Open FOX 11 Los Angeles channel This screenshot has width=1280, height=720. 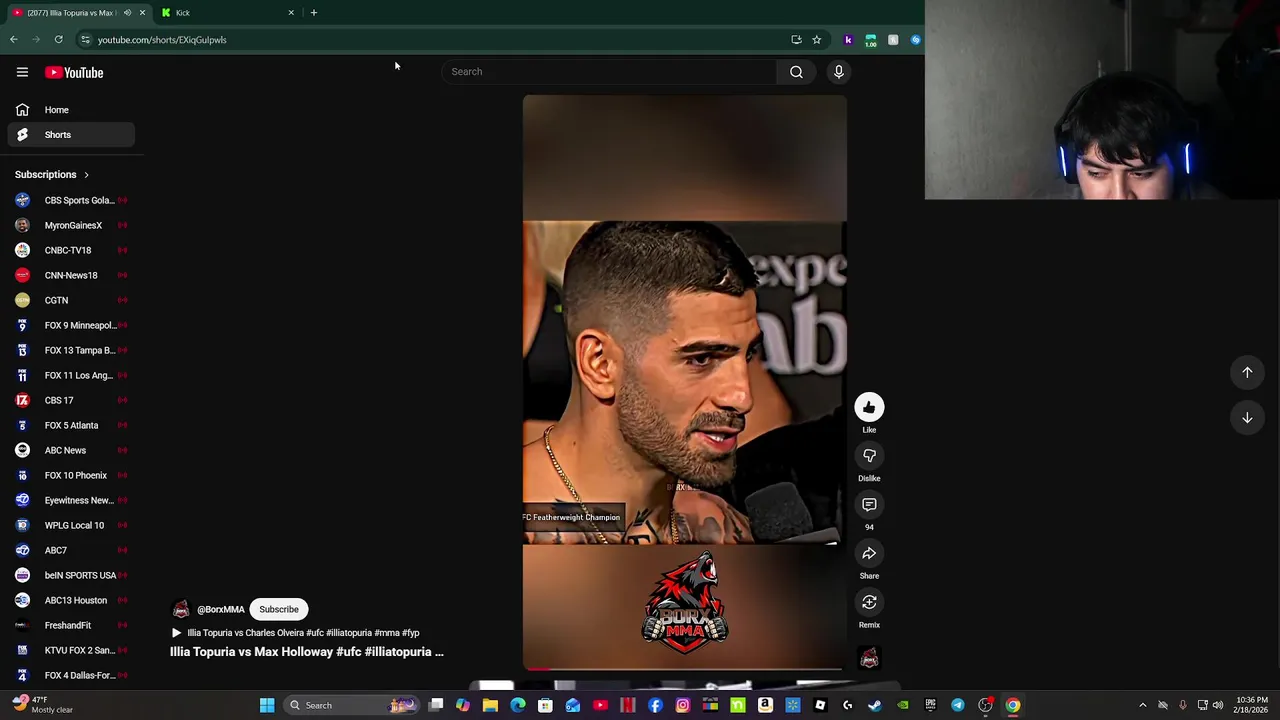[x=71, y=375]
